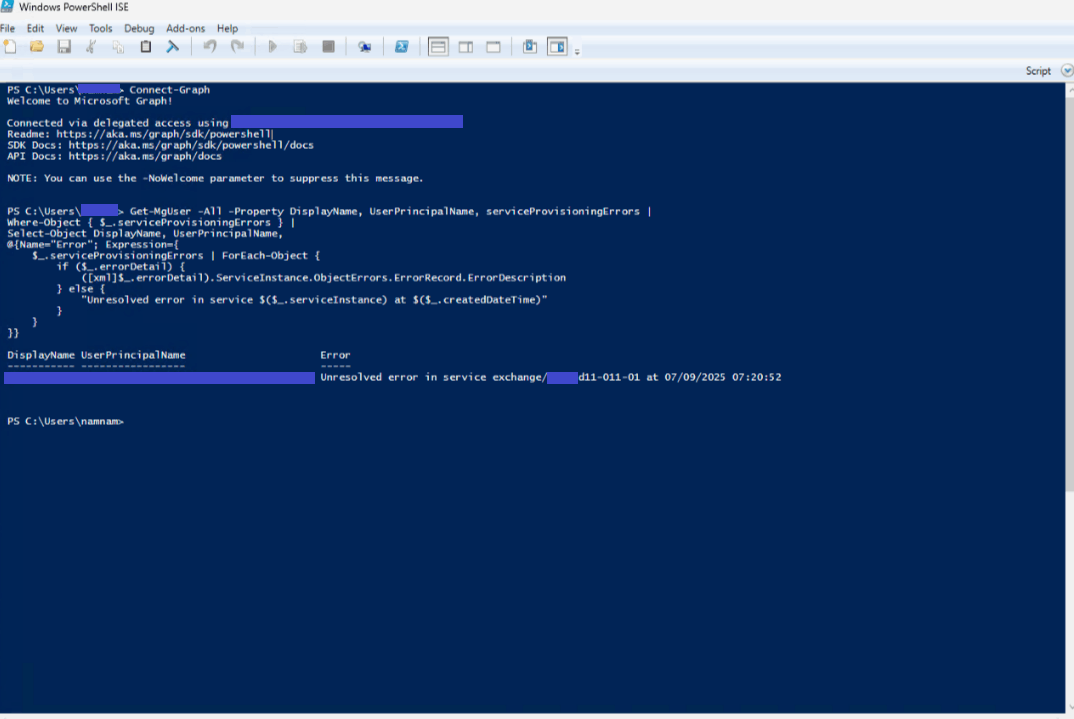Switch script pane to right layout

click(466, 46)
